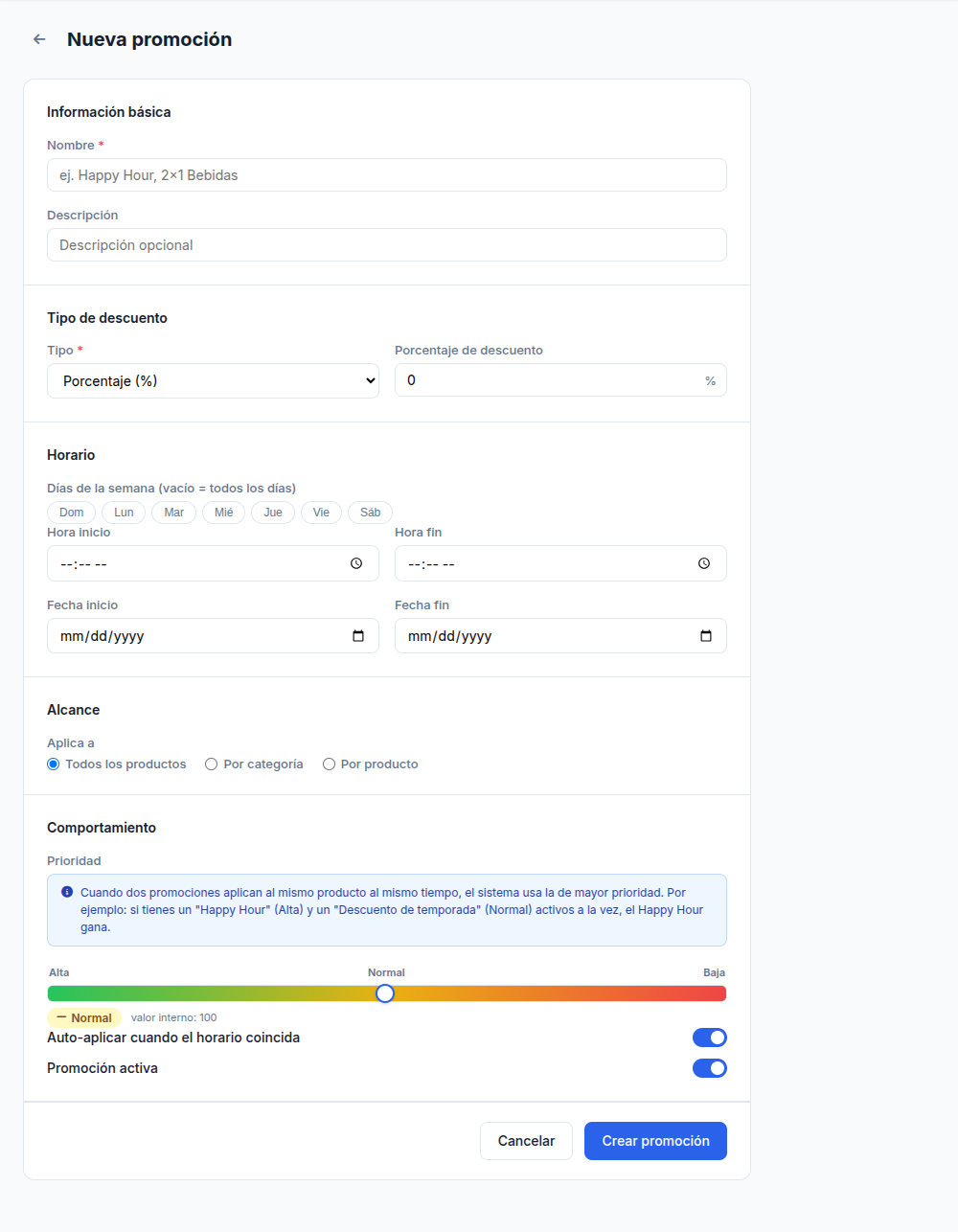Click the Tipo de descuento section heading
The image size is (958, 1232).
point(107,318)
